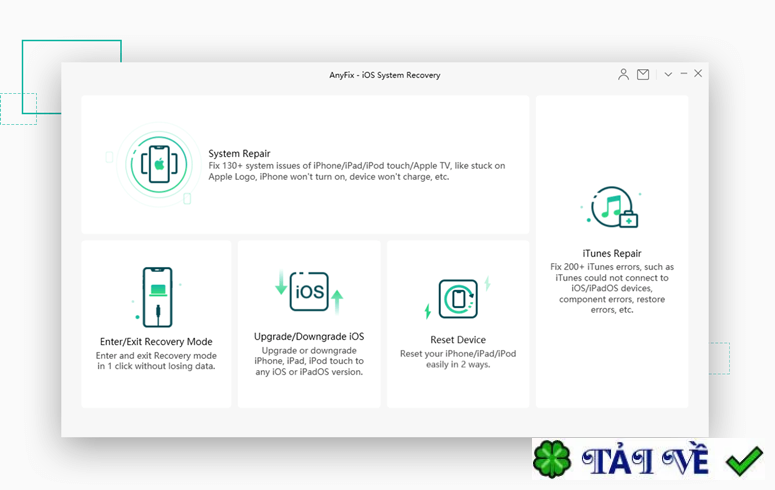Screen dimensions: 775x490
Task: Open the user account profile icon
Action: [x=623, y=74]
